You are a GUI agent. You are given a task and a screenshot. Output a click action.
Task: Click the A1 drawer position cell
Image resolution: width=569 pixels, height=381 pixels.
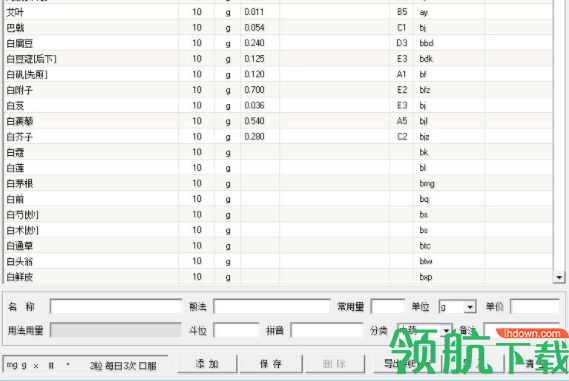pos(401,74)
